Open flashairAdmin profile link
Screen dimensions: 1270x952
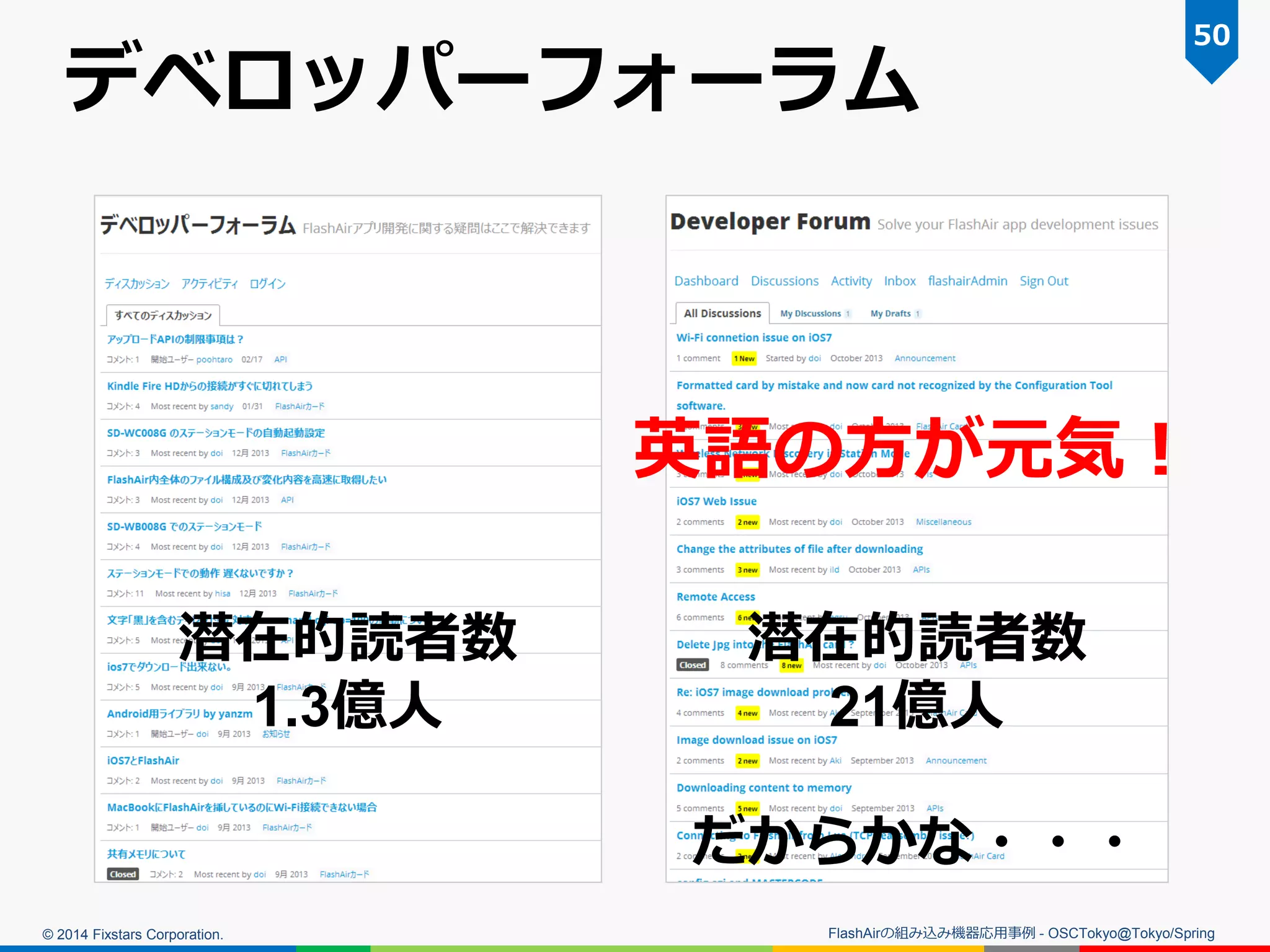tap(967, 281)
